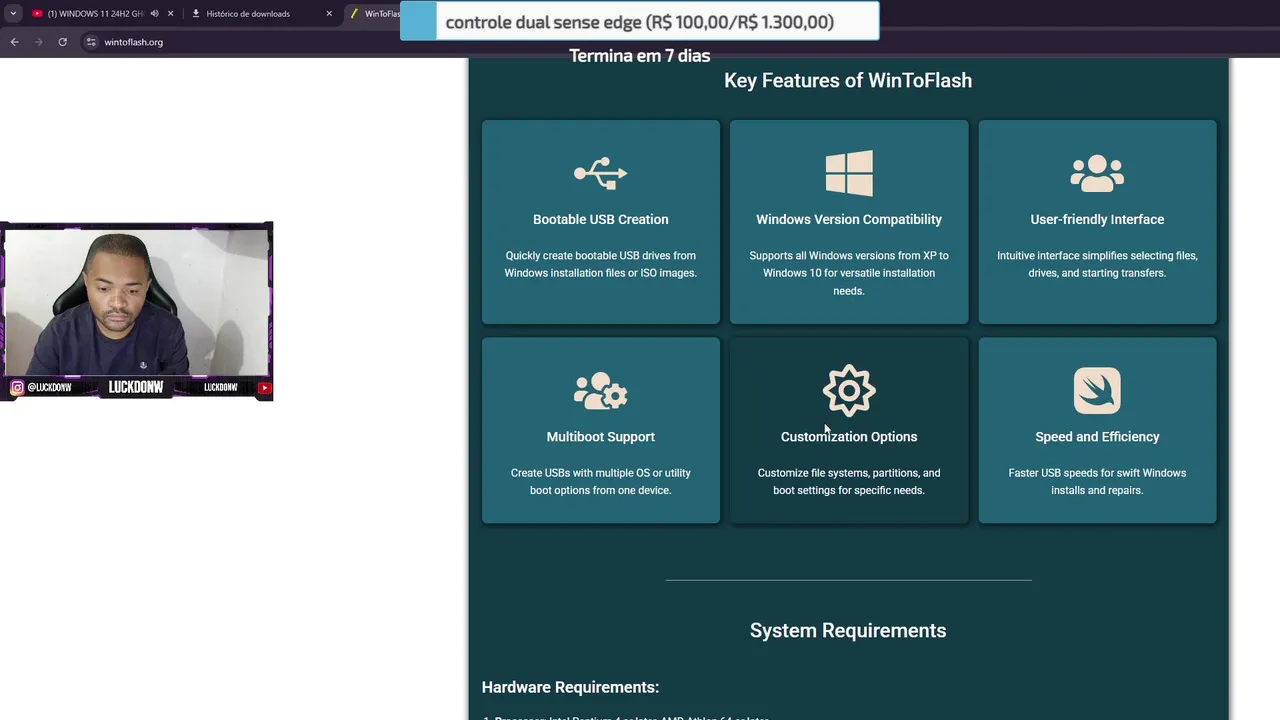Switch to the Histórico de downloads tab

pos(248,14)
